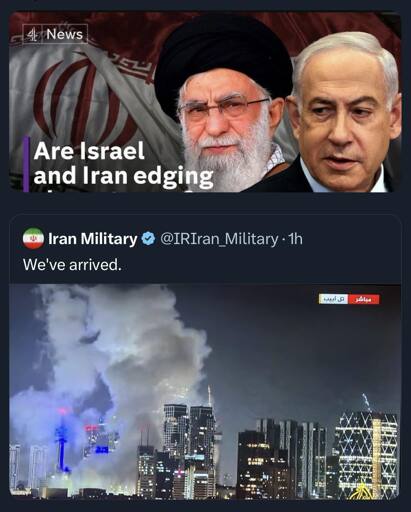411x512 pixels.
Task: Open the "Are Israel and Iran edging" headline
Action: tap(123, 163)
